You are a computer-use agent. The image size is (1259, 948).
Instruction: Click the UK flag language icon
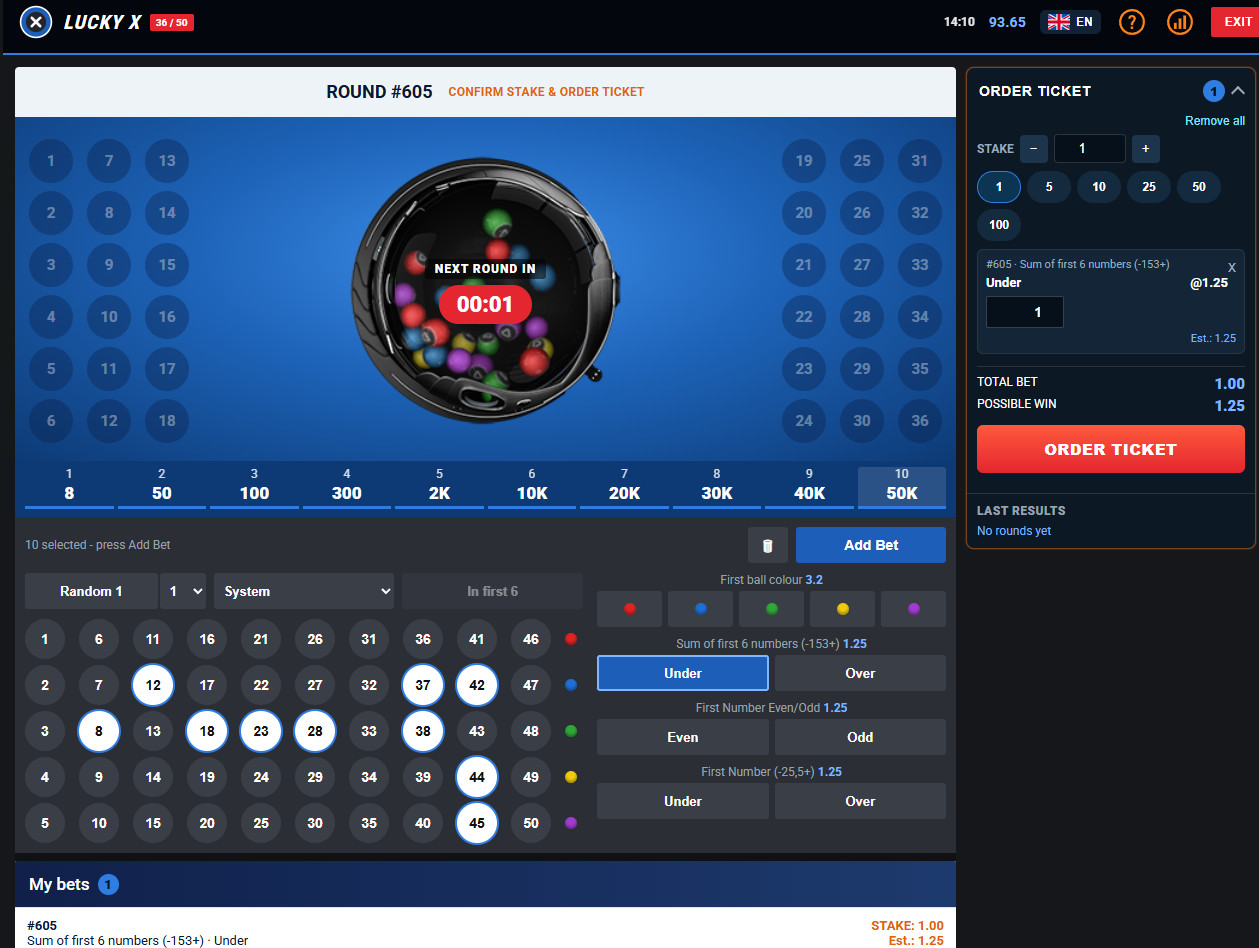coord(1059,21)
